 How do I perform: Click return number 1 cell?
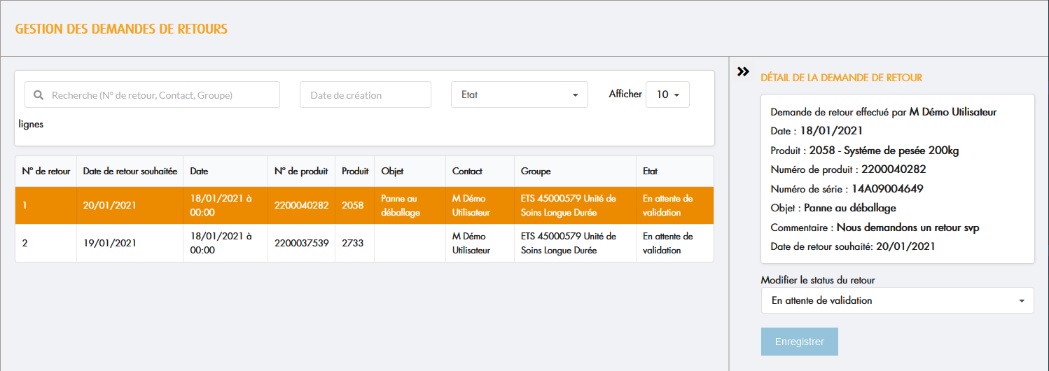46,205
